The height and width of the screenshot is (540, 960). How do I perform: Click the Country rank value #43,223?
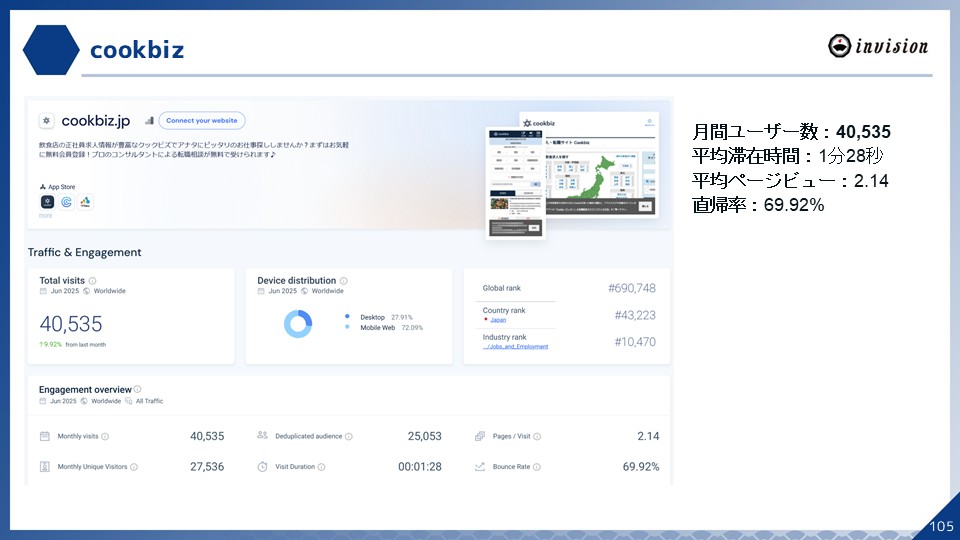pyautogui.click(x=635, y=315)
